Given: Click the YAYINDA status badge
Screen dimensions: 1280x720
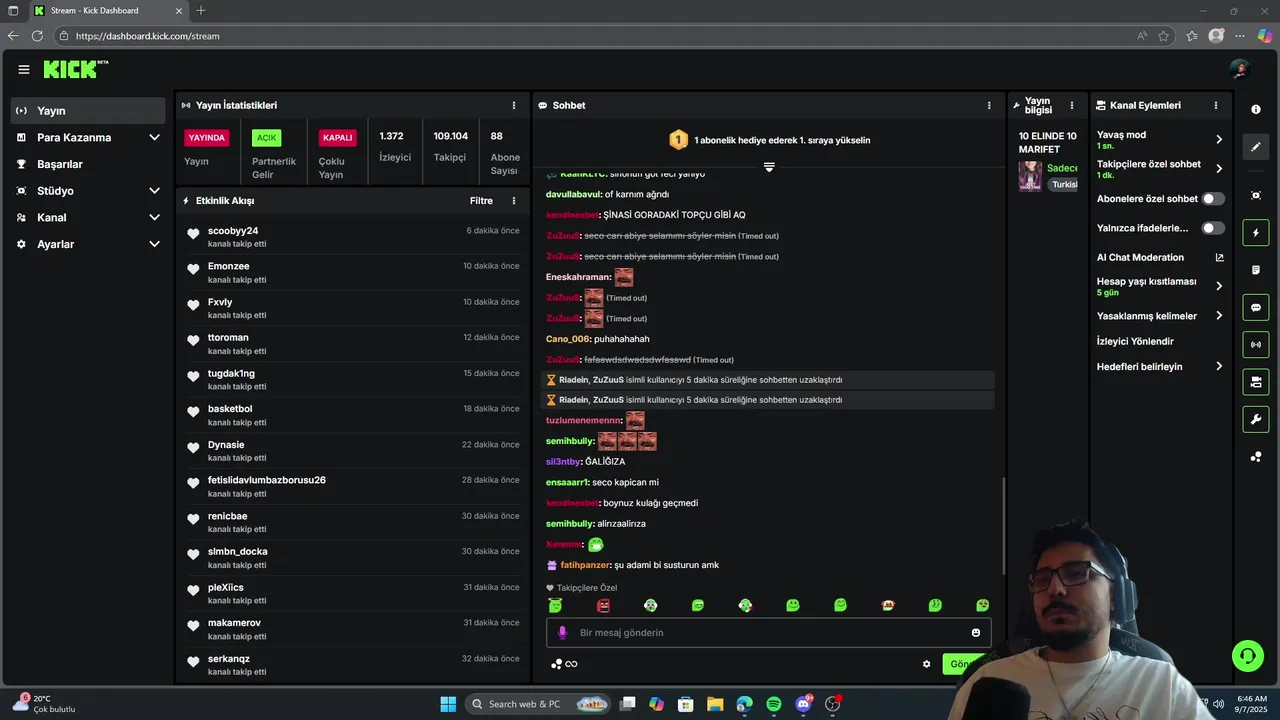Looking at the screenshot, I should [207, 138].
